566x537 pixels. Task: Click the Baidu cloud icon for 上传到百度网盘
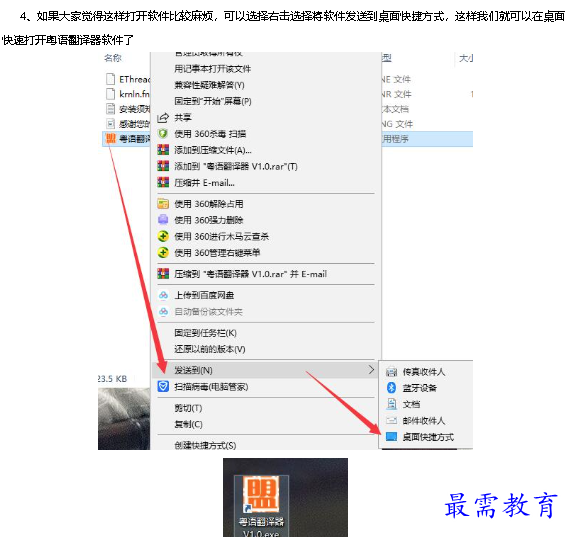coord(163,295)
